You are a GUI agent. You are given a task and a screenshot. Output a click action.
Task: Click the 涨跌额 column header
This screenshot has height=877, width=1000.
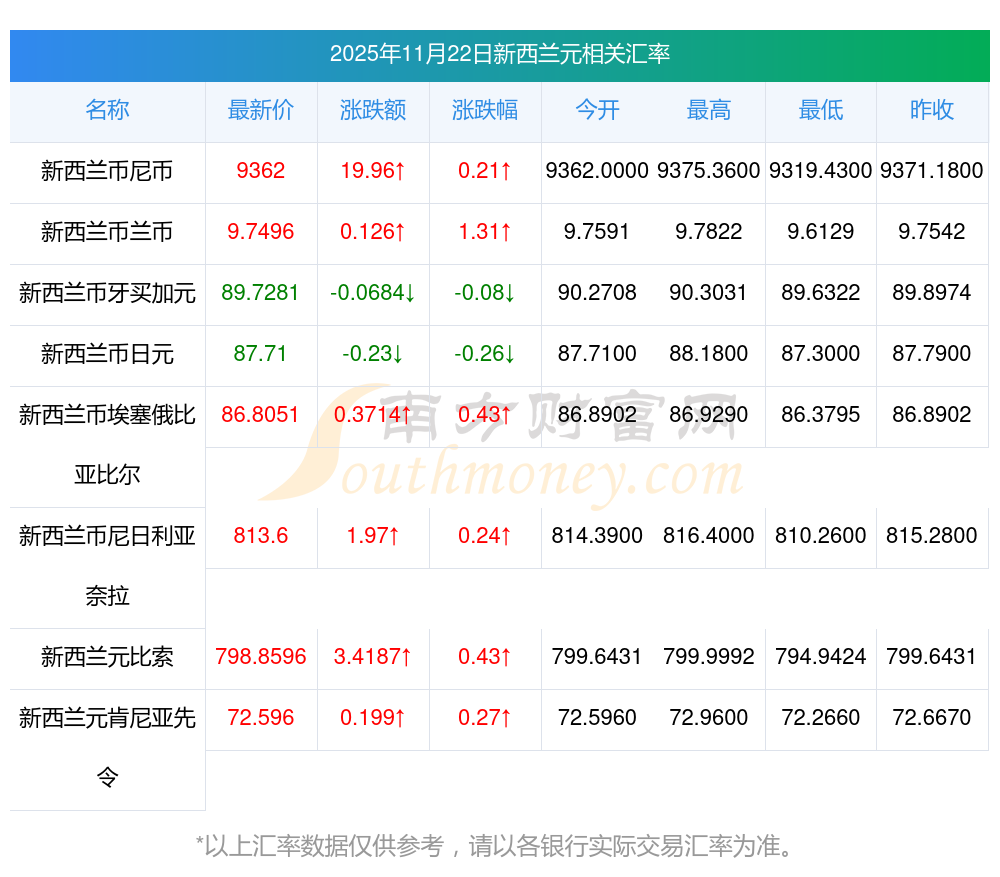click(373, 111)
